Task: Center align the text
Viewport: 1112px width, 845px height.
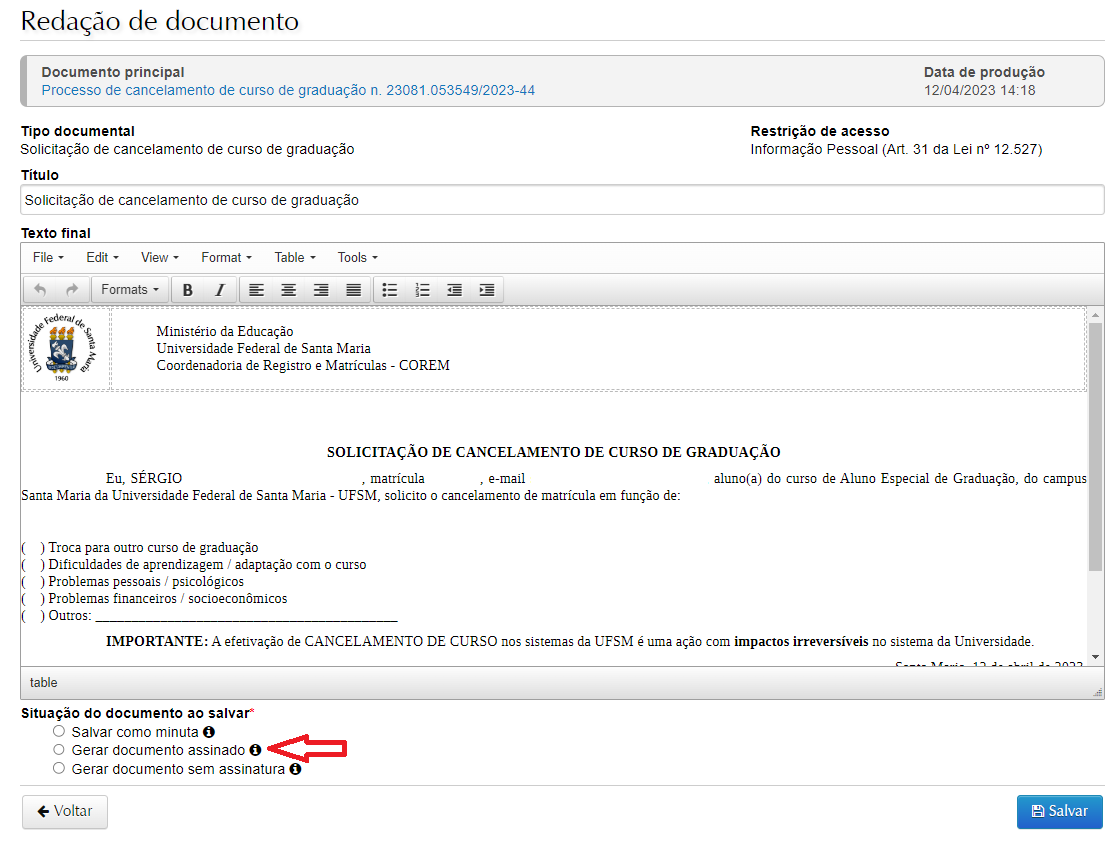Action: (x=289, y=290)
